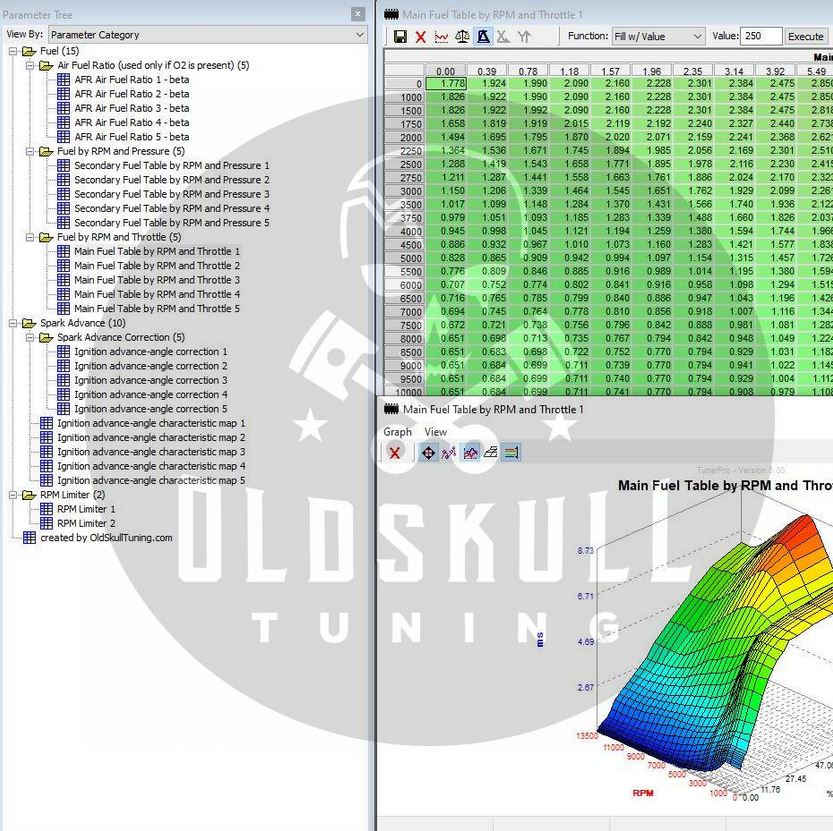Select the pan crosshair icon in graph toolbar
Image resolution: width=833 pixels, height=831 pixels.
tap(428, 452)
